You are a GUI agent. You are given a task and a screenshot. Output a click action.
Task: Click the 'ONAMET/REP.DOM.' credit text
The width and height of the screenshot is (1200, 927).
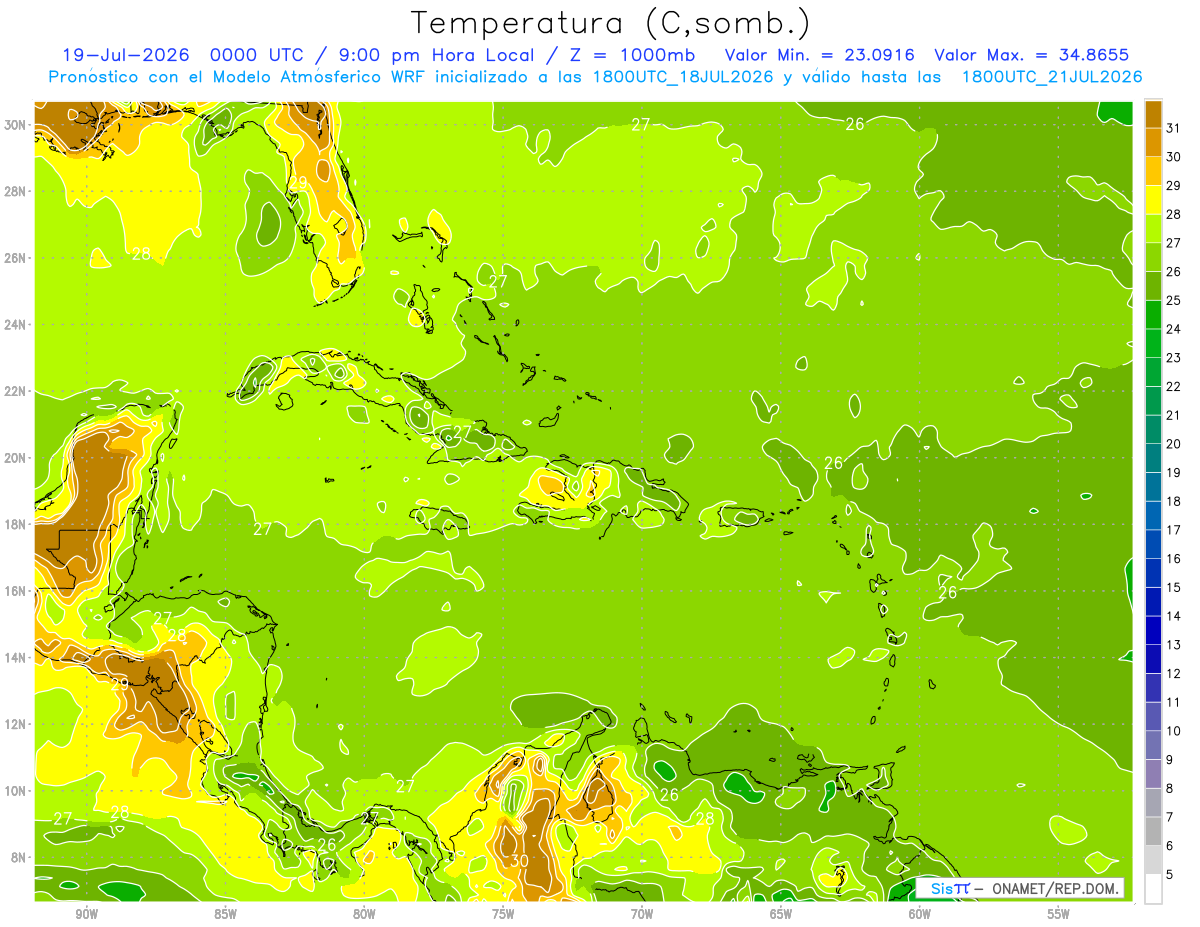1055,888
